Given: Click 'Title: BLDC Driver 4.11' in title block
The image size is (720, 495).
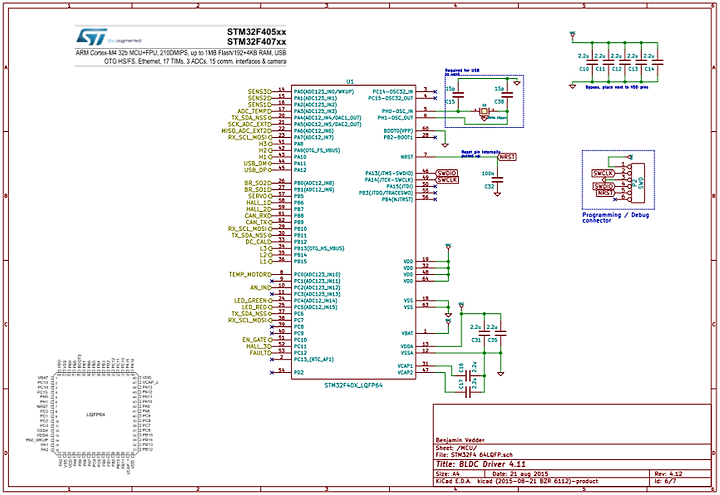Looking at the screenshot, I should (x=481, y=464).
